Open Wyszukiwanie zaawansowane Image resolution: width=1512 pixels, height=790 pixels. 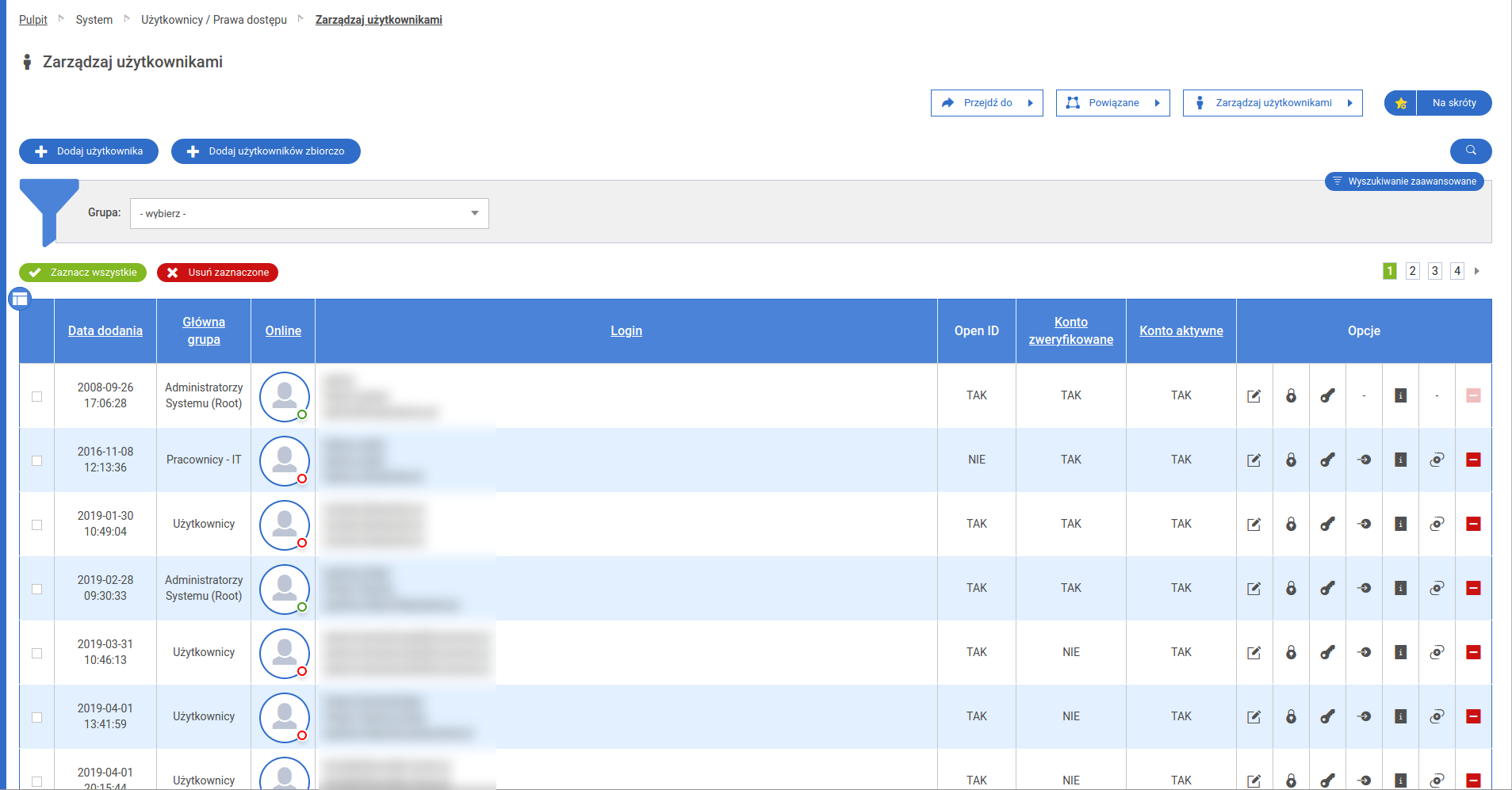coord(1404,181)
